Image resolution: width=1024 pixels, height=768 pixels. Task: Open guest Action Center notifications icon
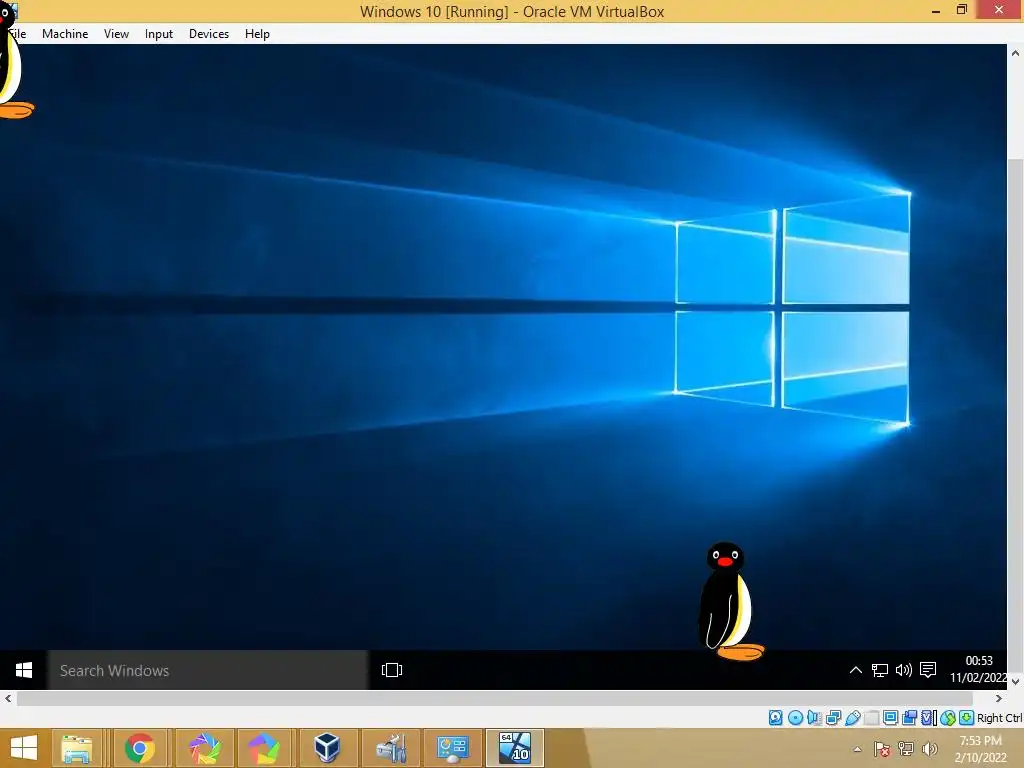tap(928, 670)
